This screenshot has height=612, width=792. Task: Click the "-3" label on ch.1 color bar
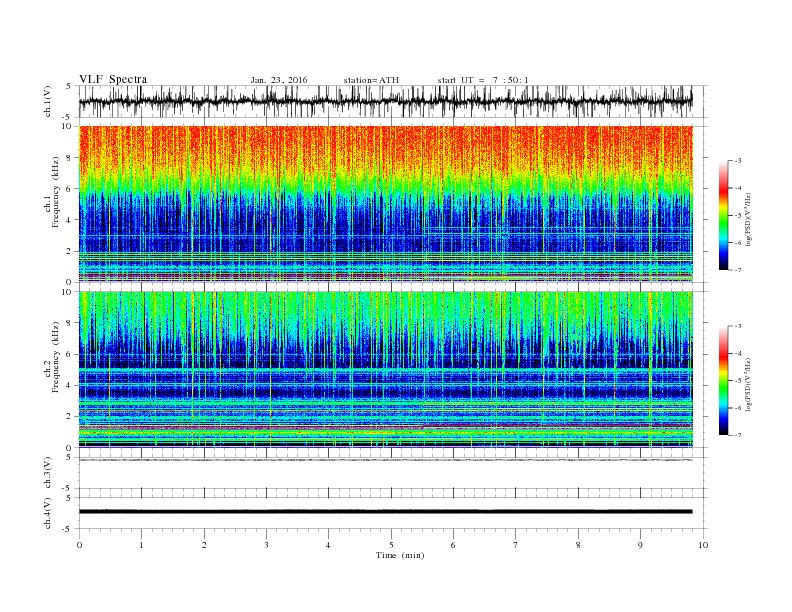(x=738, y=161)
